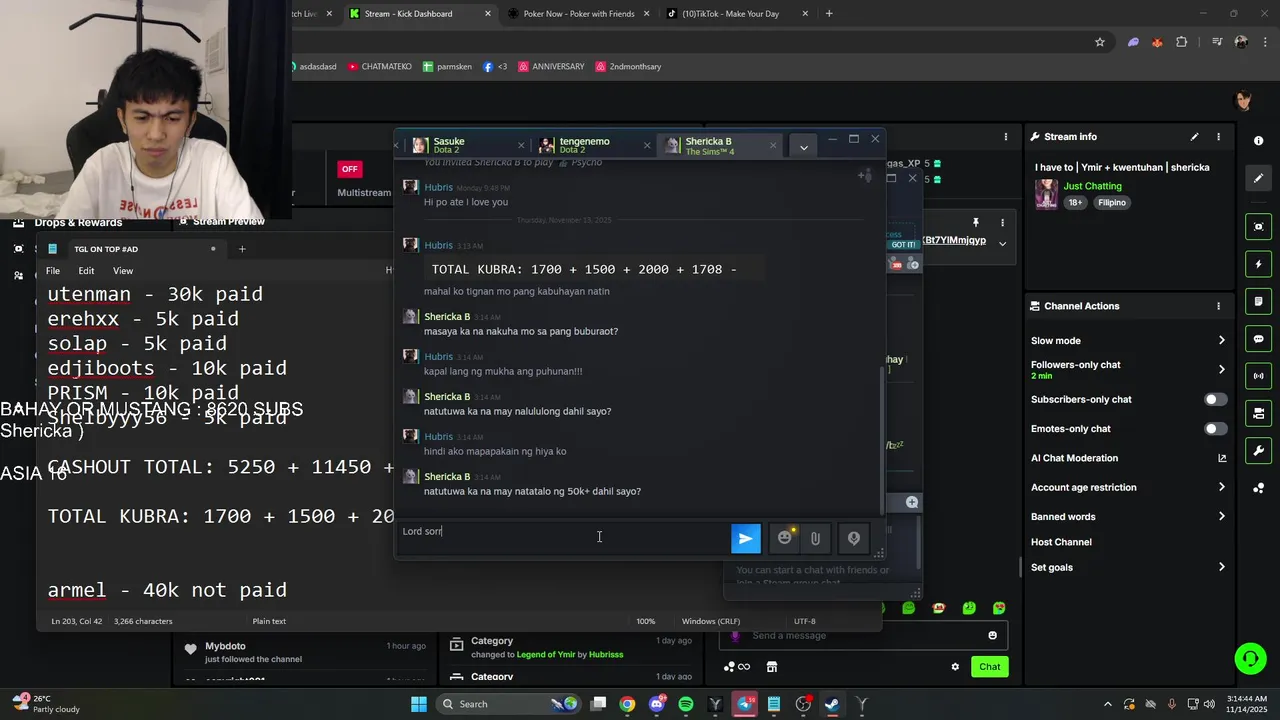1280x720 pixels.
Task: Open the notes sidebar panel icon
Action: tap(1258, 302)
